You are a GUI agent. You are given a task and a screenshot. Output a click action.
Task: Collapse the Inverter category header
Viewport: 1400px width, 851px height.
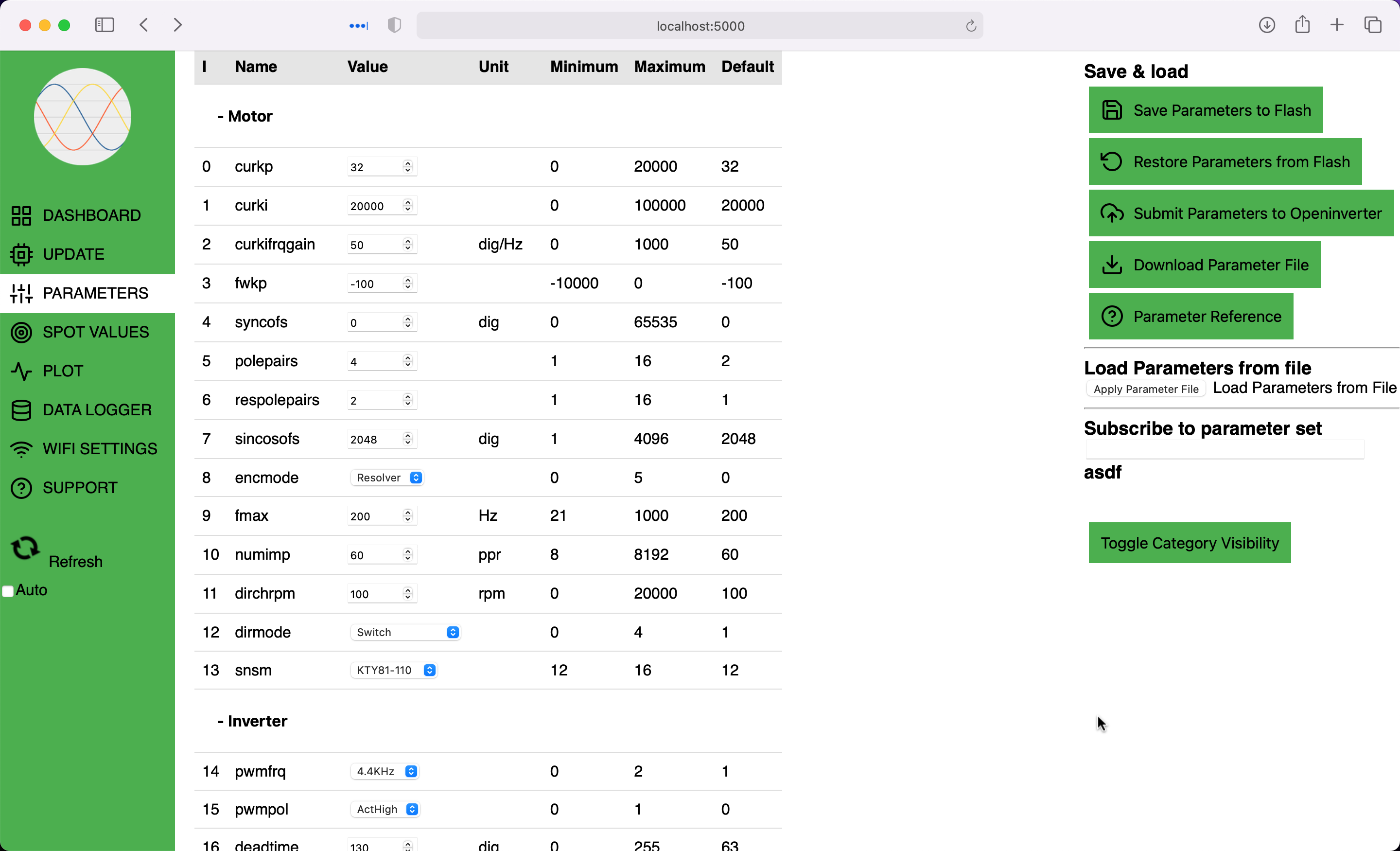[x=252, y=721]
